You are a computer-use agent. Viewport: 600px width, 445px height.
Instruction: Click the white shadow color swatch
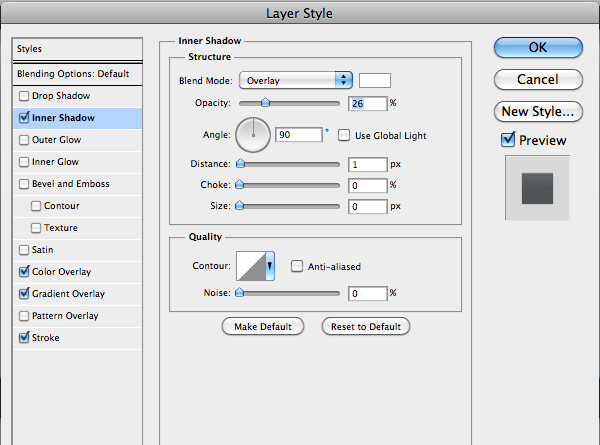[375, 80]
